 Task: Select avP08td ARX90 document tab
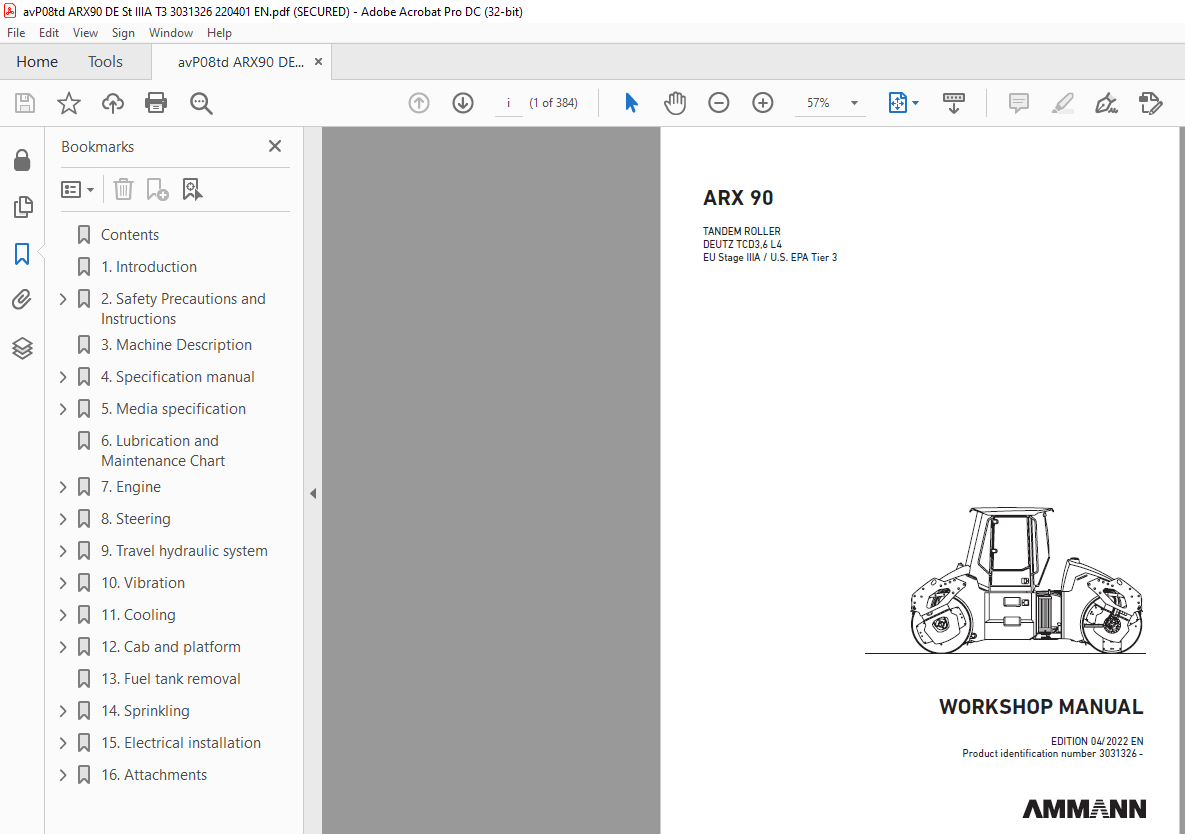[241, 62]
